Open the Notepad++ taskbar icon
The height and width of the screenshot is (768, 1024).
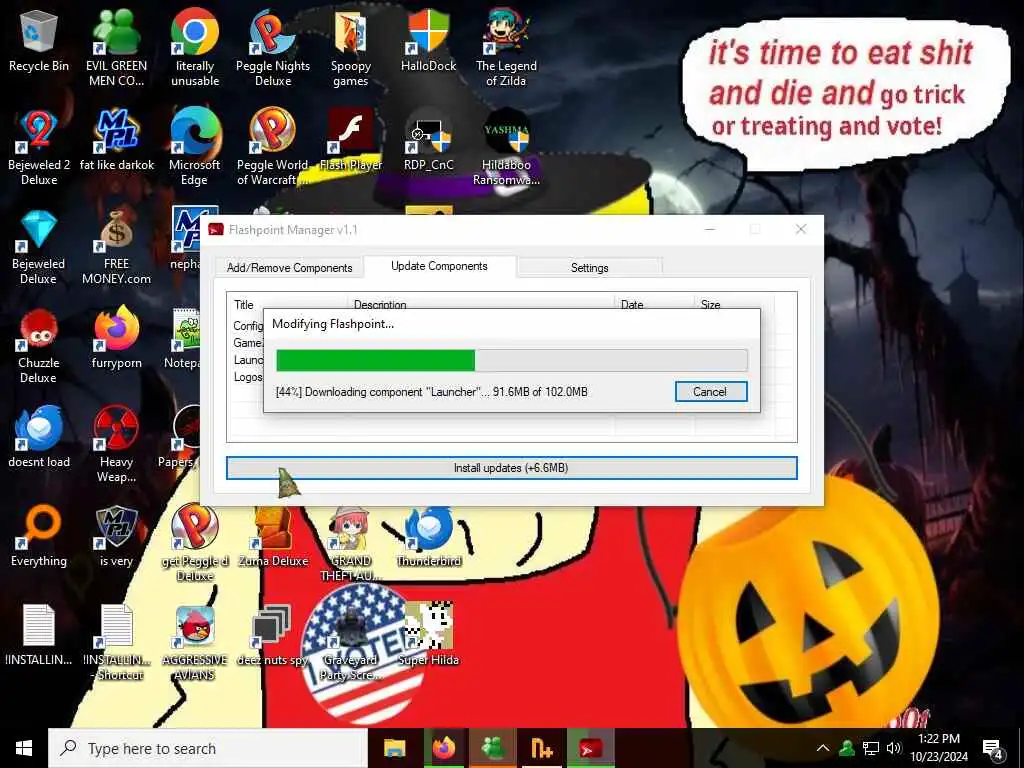542,748
